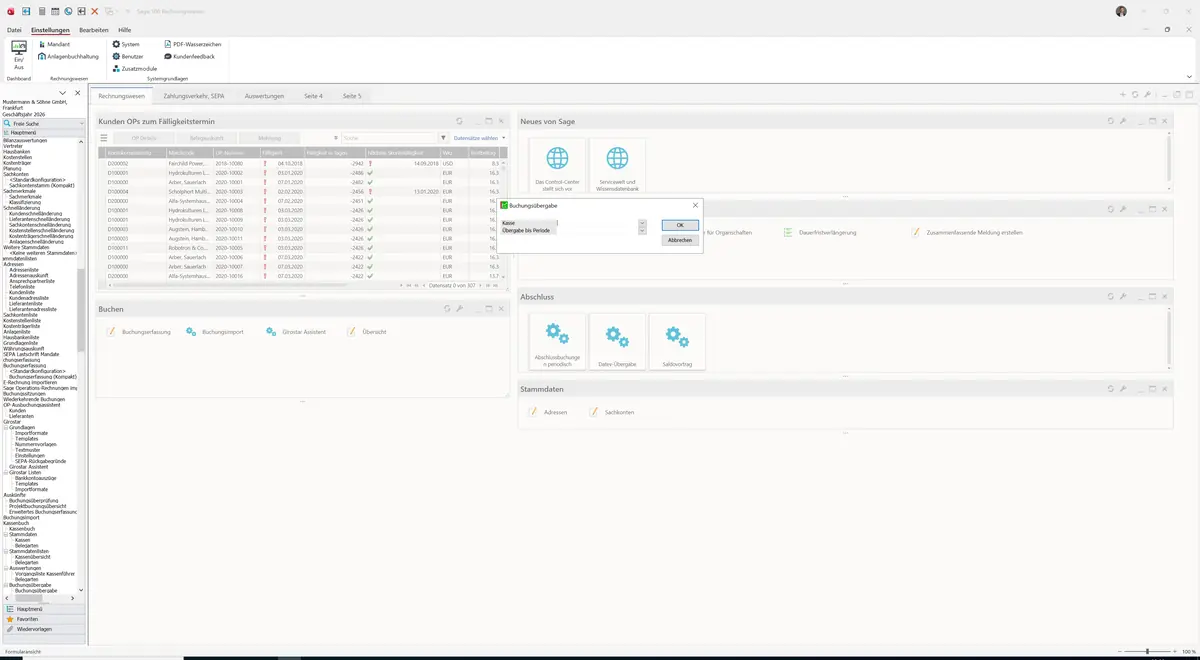This screenshot has width=1200, height=660.
Task: Open PDF-Wasserzeichen settings
Action: point(192,44)
